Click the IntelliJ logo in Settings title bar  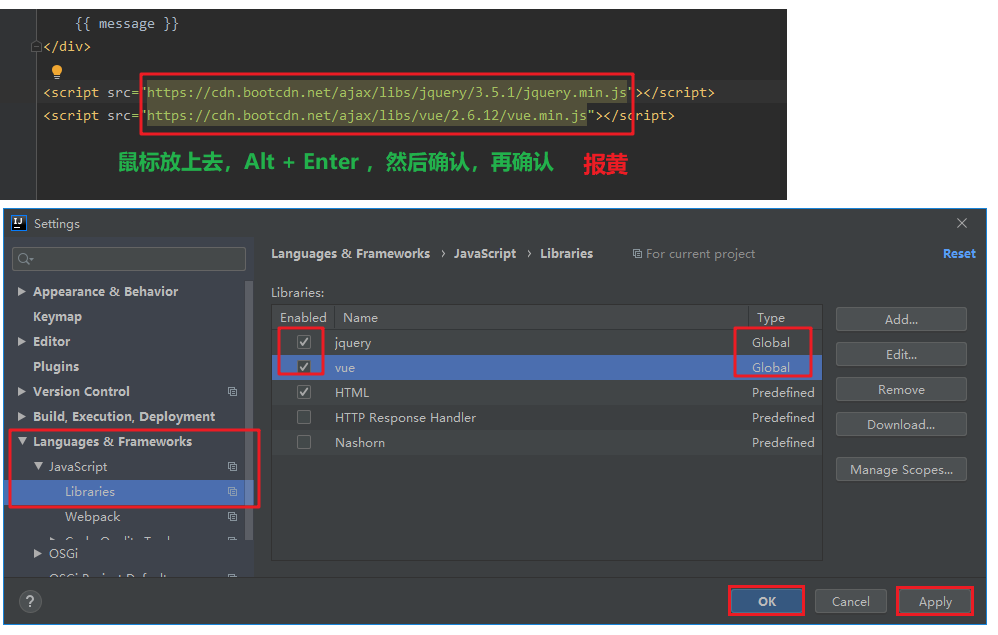[19, 223]
